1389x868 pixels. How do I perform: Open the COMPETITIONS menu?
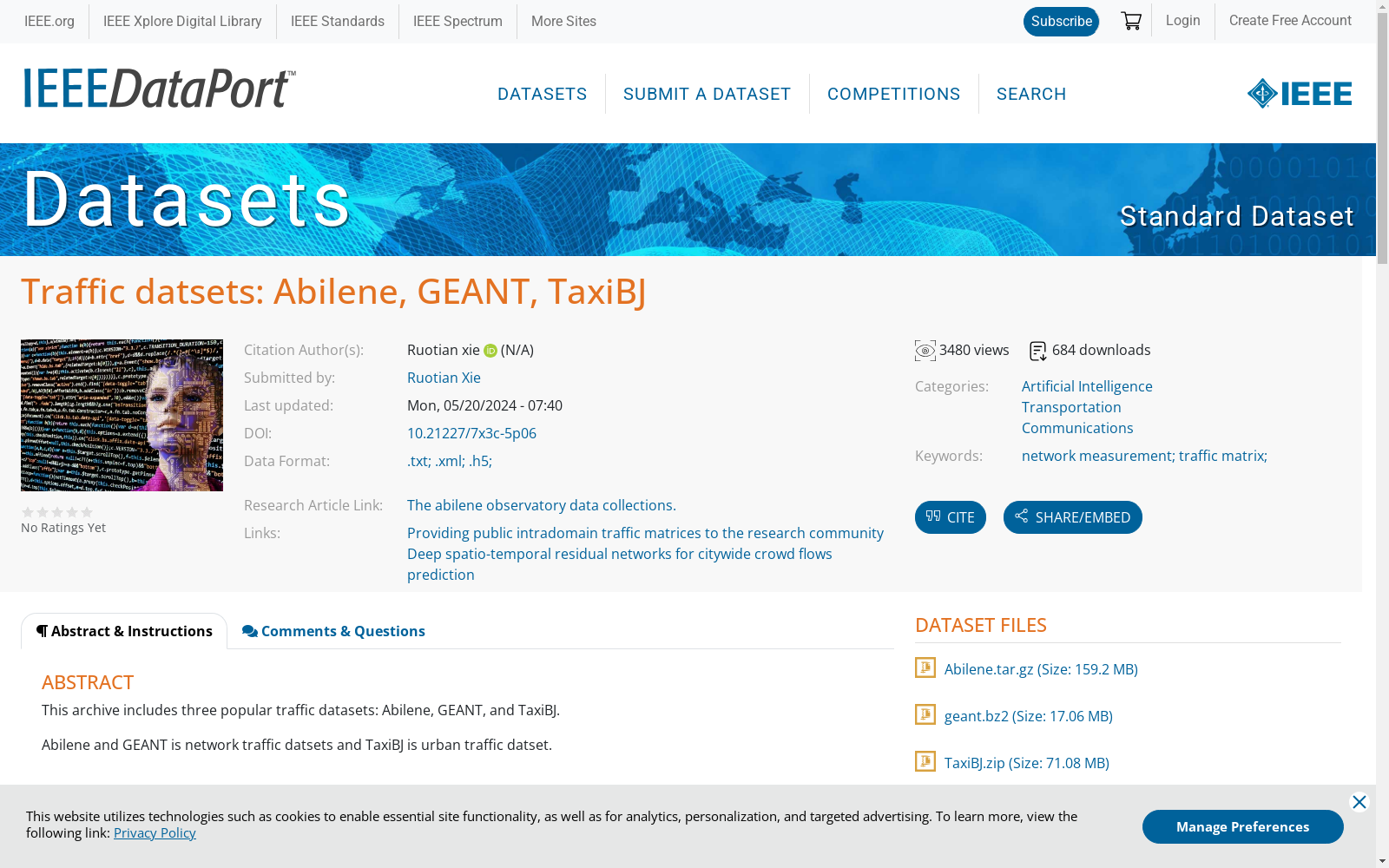click(x=894, y=94)
